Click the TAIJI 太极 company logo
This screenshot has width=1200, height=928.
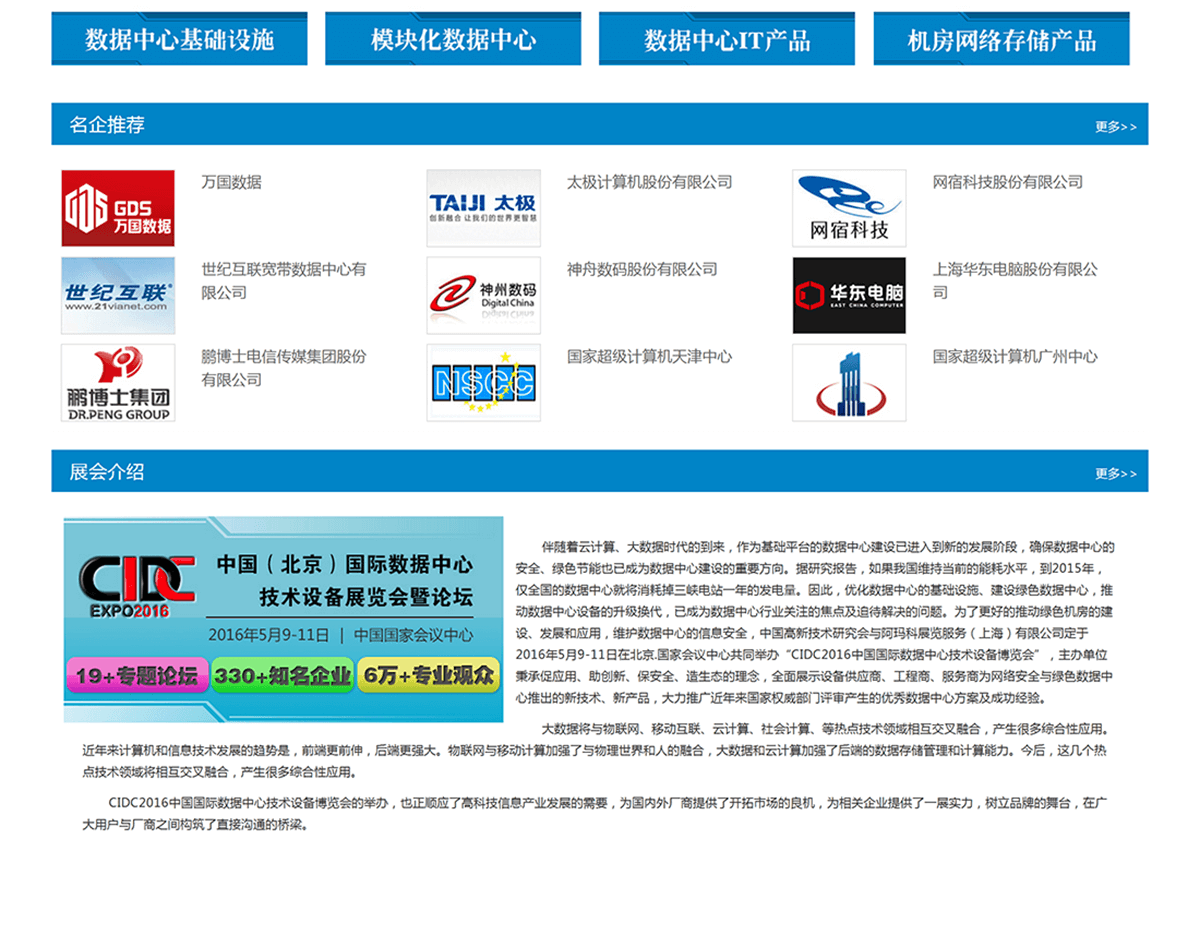pyautogui.click(x=484, y=208)
